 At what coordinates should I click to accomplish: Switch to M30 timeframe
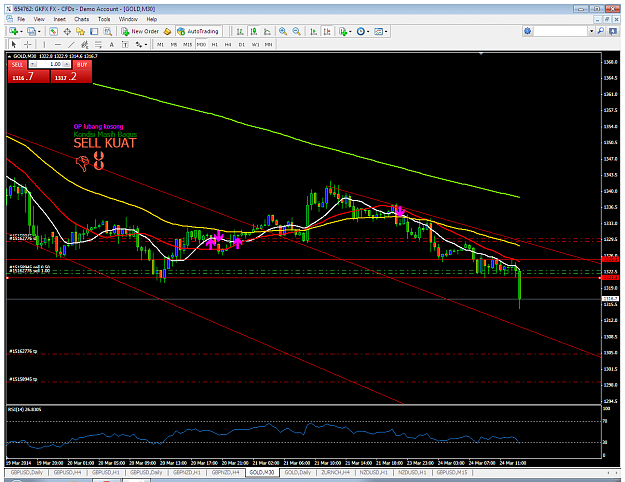[x=201, y=44]
